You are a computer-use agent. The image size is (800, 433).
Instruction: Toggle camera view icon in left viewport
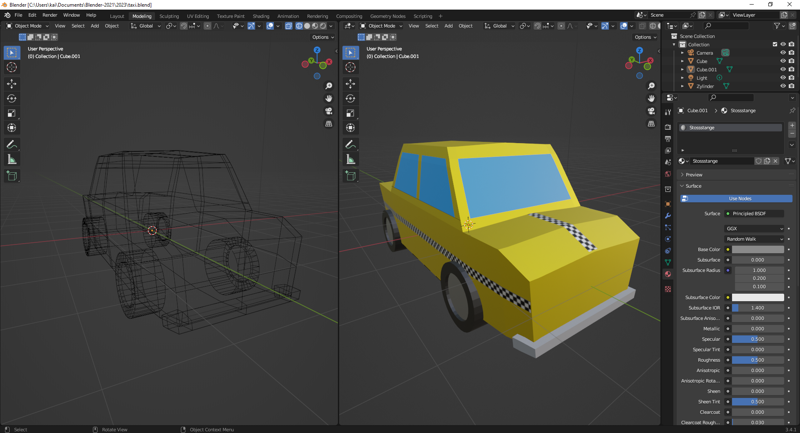(328, 111)
